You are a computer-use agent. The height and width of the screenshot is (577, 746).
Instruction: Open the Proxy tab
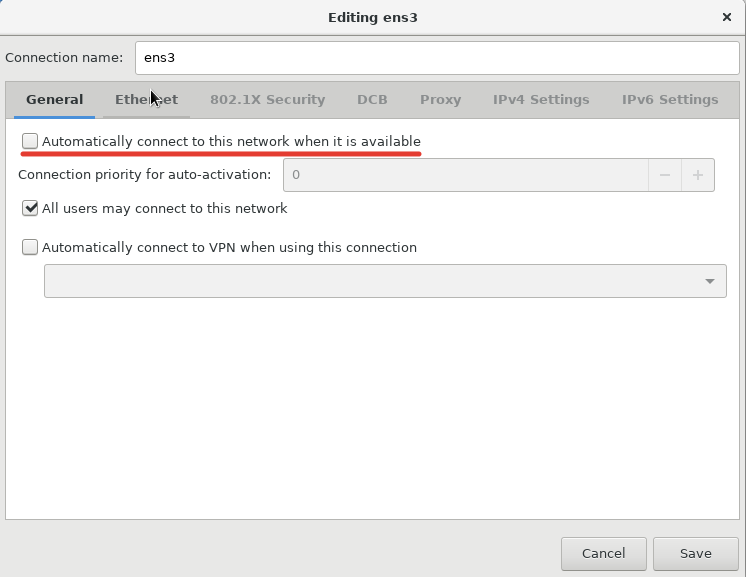(x=440, y=100)
